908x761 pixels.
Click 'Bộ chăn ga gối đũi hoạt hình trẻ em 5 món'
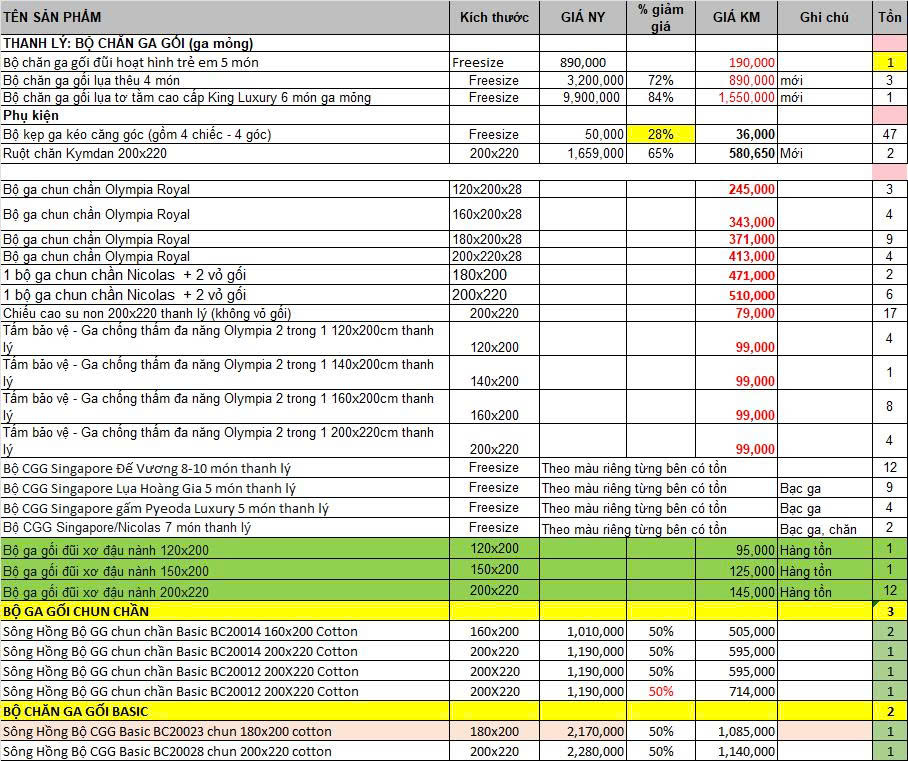[x=225, y=62]
